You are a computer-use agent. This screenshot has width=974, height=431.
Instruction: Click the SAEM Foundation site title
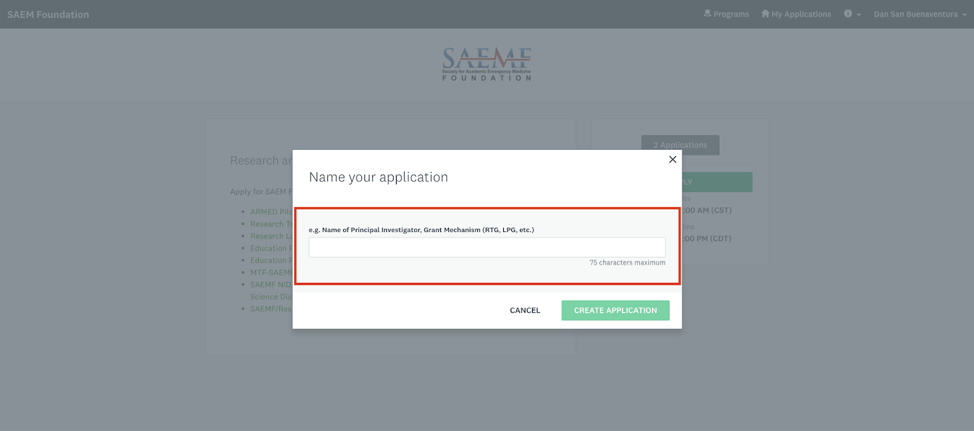[48, 14]
